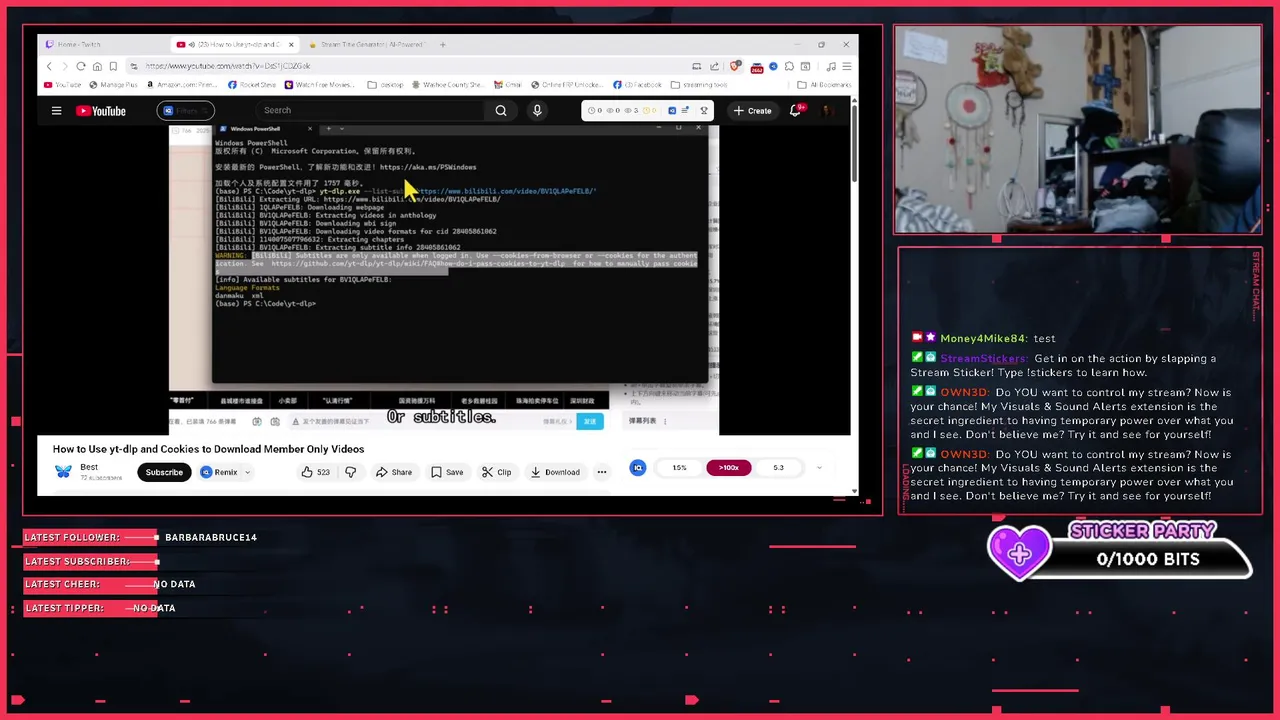
Task: Switch to Stream Title Generator tab
Action: tap(368, 44)
